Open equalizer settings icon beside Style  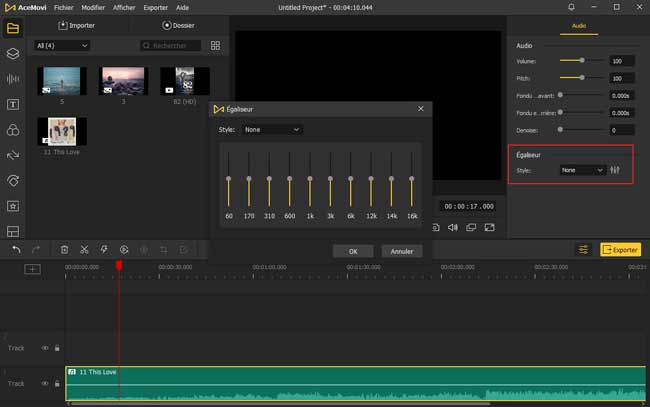pos(615,170)
